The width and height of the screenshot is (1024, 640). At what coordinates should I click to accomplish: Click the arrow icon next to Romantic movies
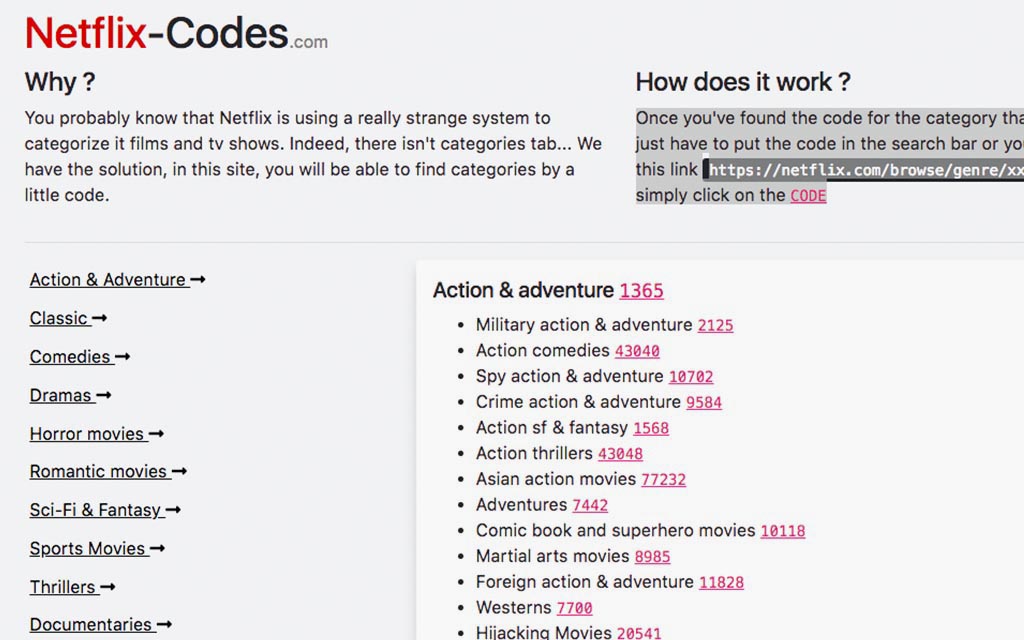coord(179,472)
